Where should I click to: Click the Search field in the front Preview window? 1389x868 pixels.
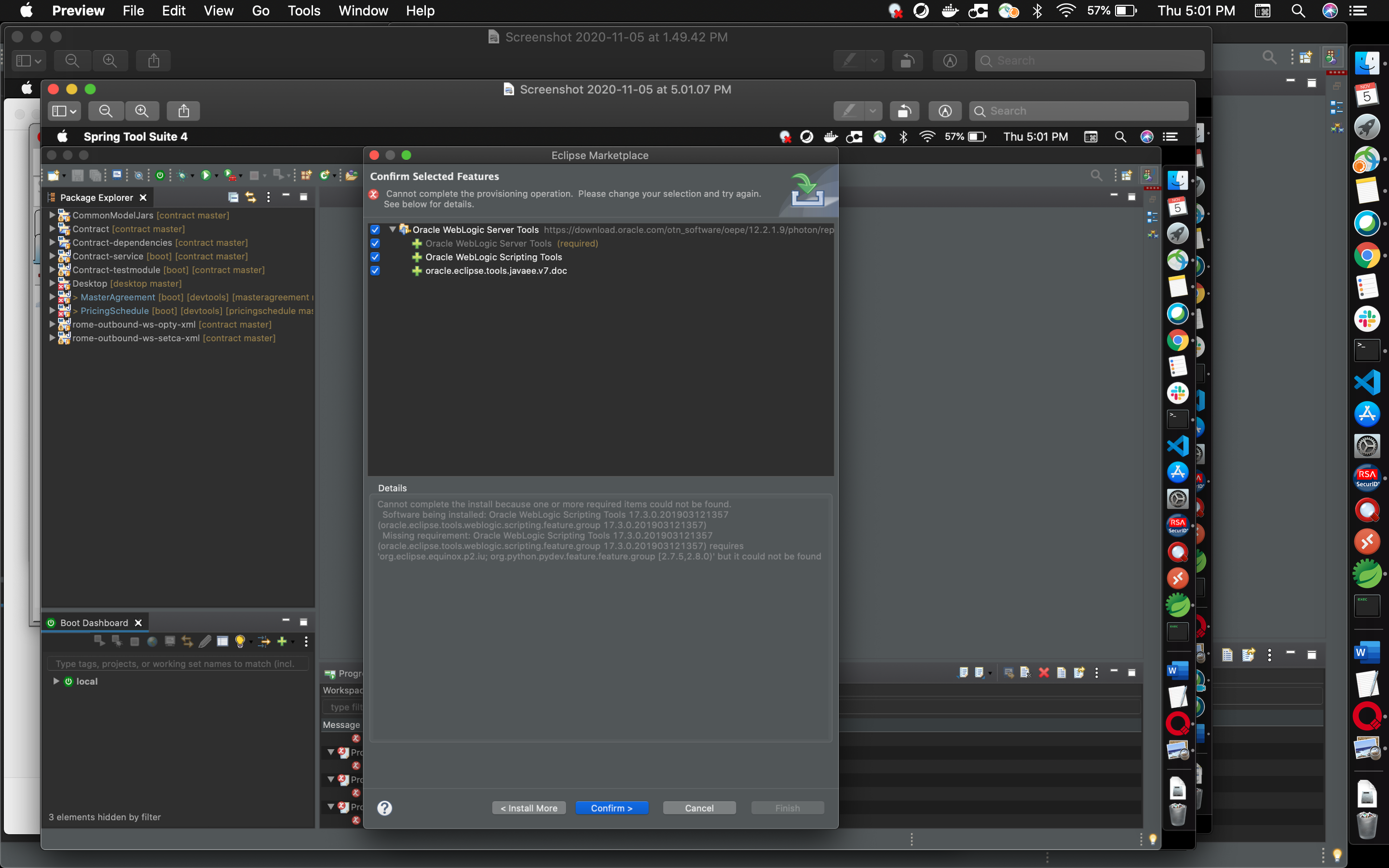click(1078, 111)
